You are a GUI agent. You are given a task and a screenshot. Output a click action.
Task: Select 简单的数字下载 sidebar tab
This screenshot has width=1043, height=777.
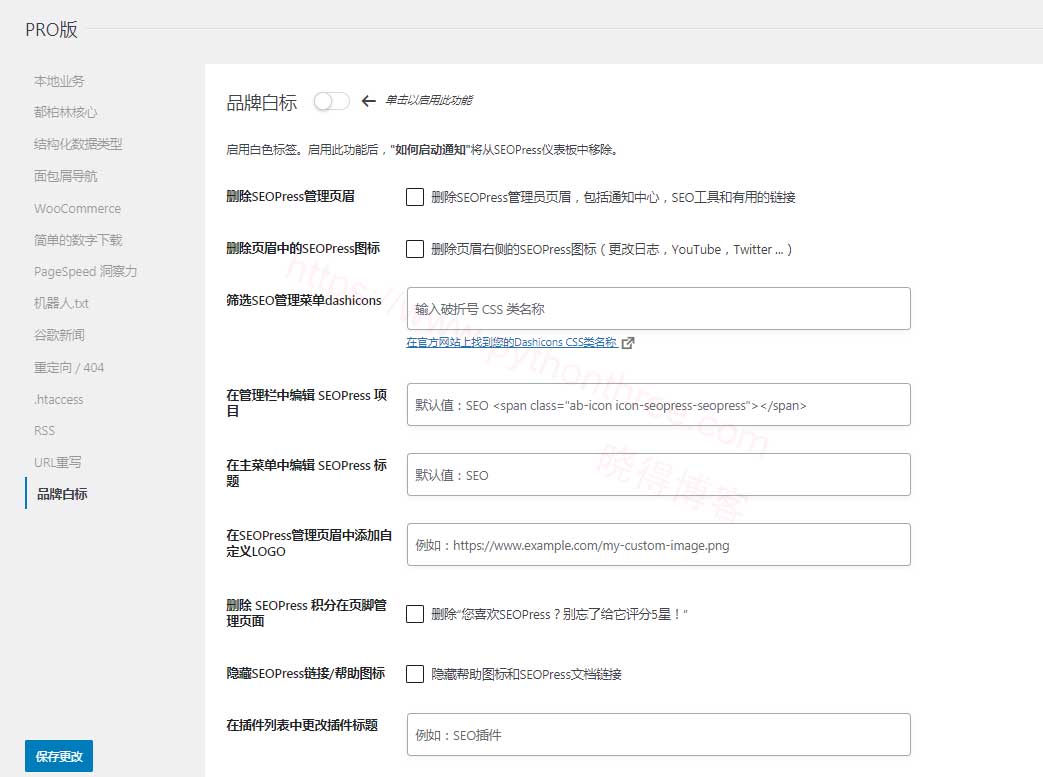(x=78, y=239)
